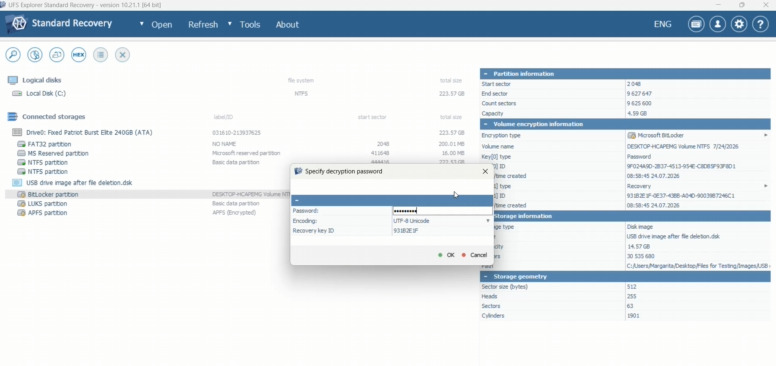
Task: Click the LUKS partition lock icon
Action: click(x=21, y=204)
